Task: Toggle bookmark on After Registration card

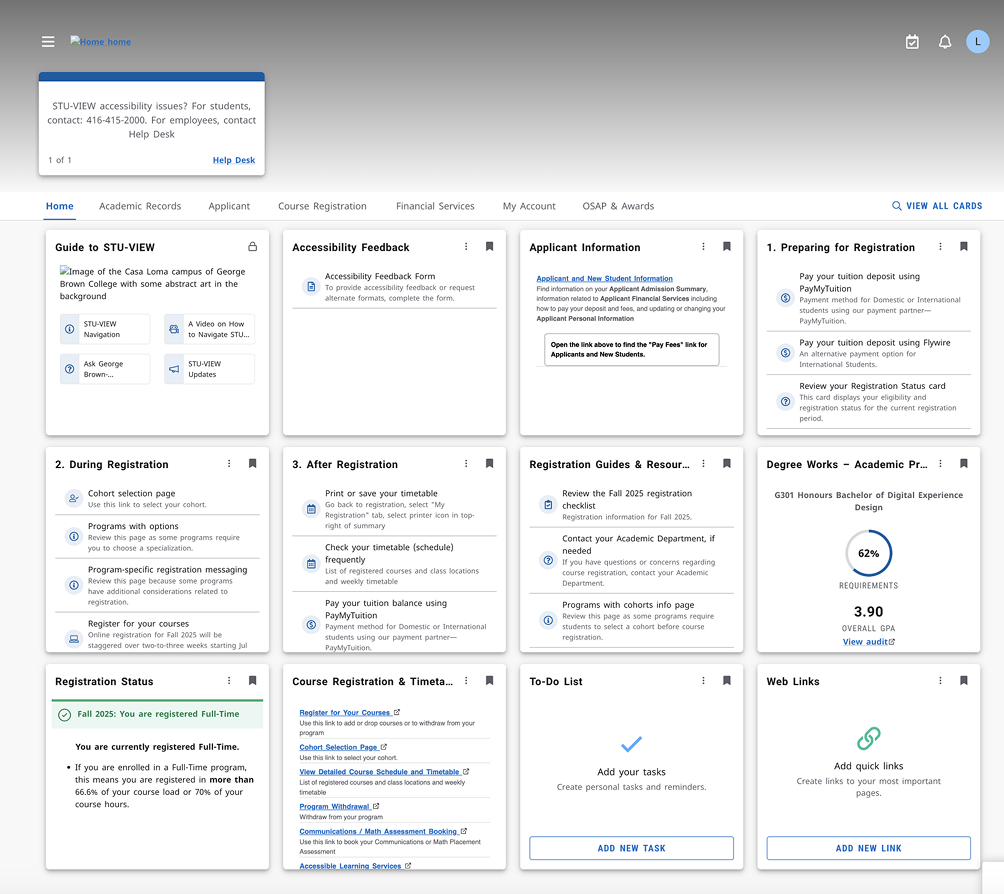Action: (490, 464)
